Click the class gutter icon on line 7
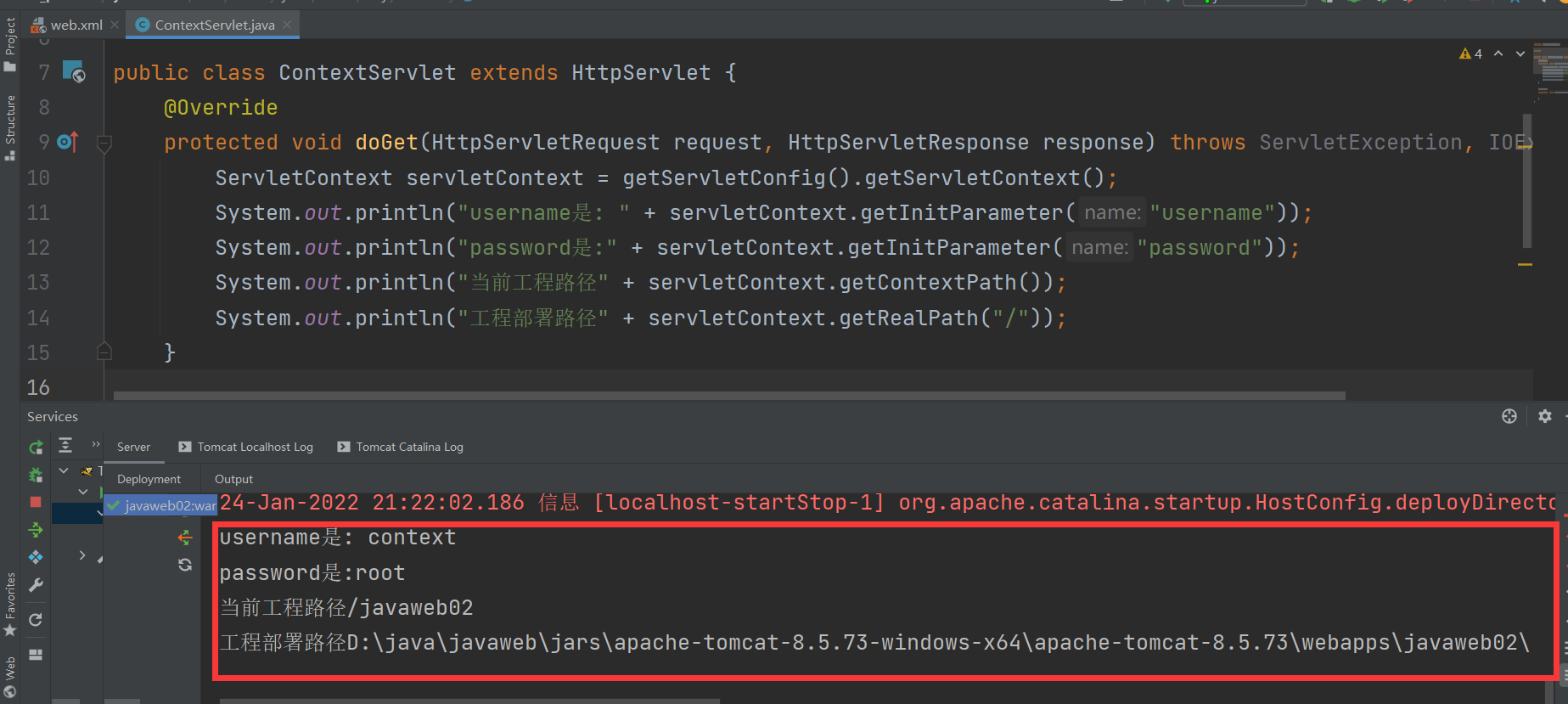Viewport: 1568px width, 704px height. (74, 71)
